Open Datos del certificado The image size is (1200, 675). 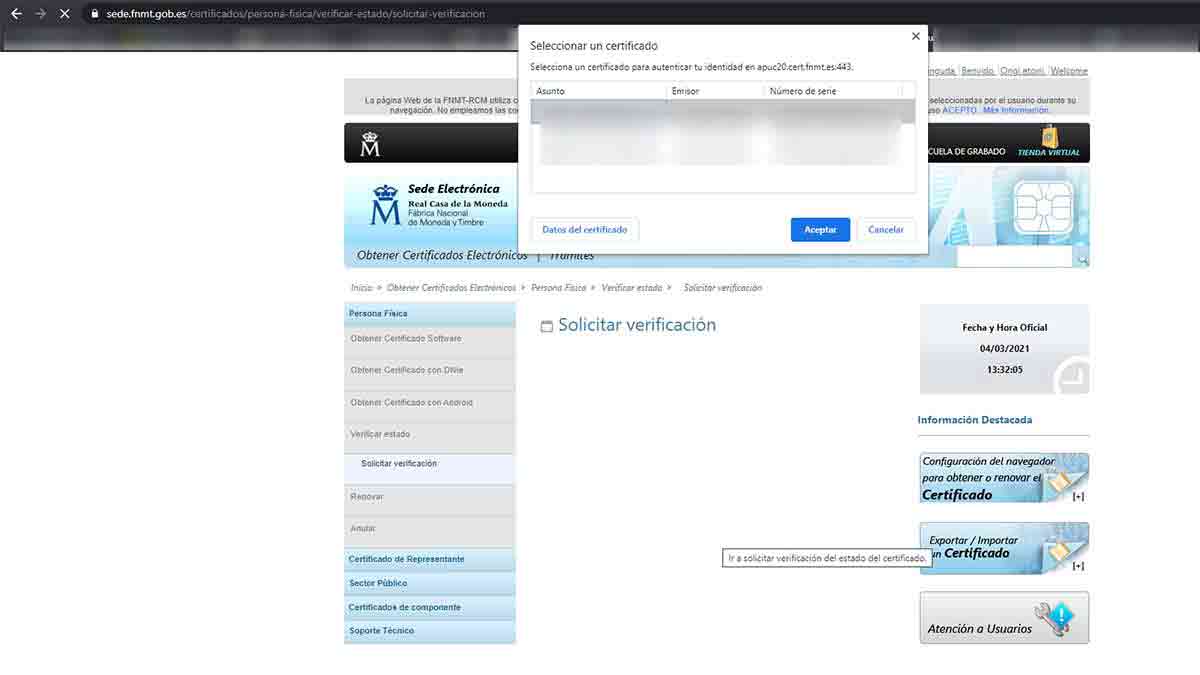[584, 229]
